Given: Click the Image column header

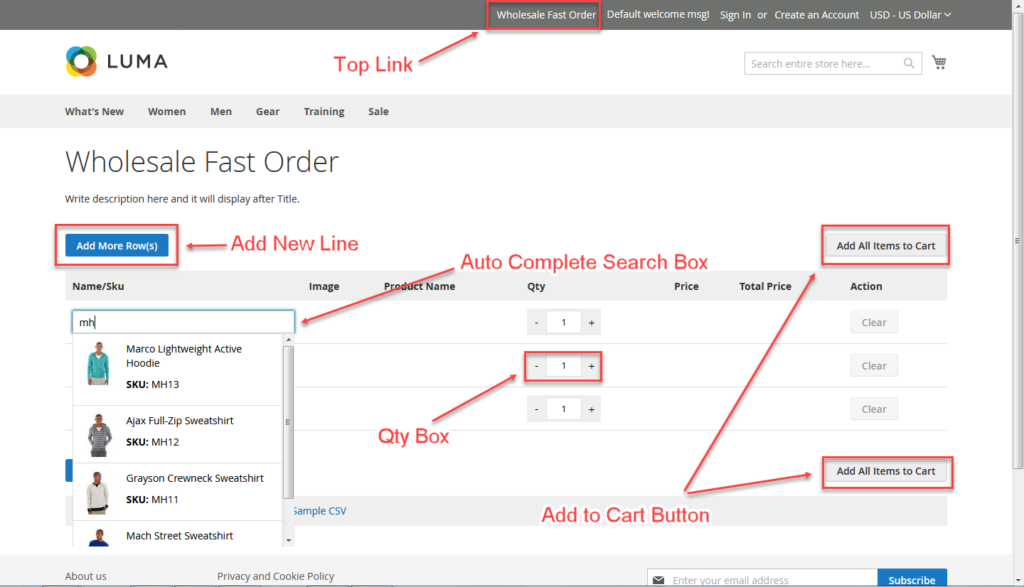Looking at the screenshot, I should point(324,286).
